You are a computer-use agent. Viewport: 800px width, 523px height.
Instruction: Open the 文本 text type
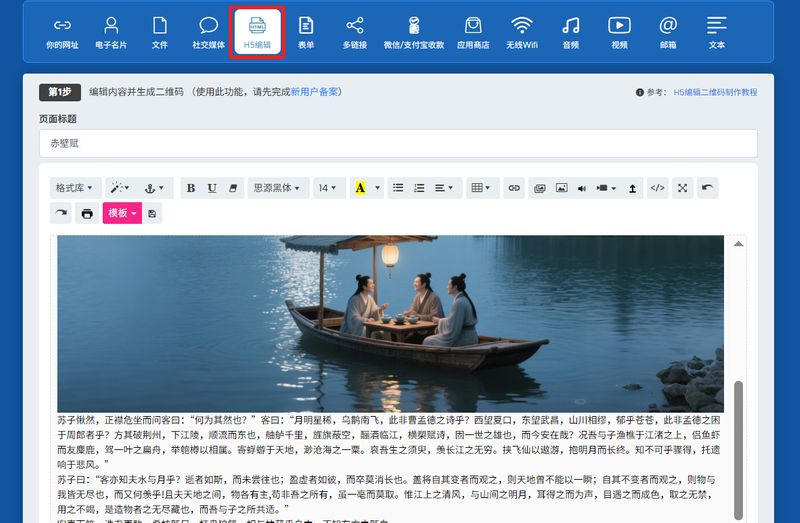(717, 33)
